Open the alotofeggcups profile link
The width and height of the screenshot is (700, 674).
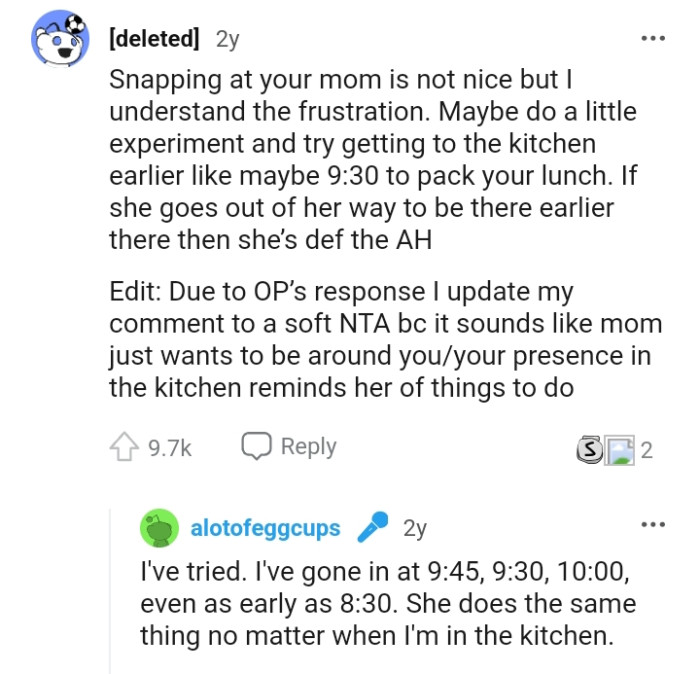click(265, 527)
